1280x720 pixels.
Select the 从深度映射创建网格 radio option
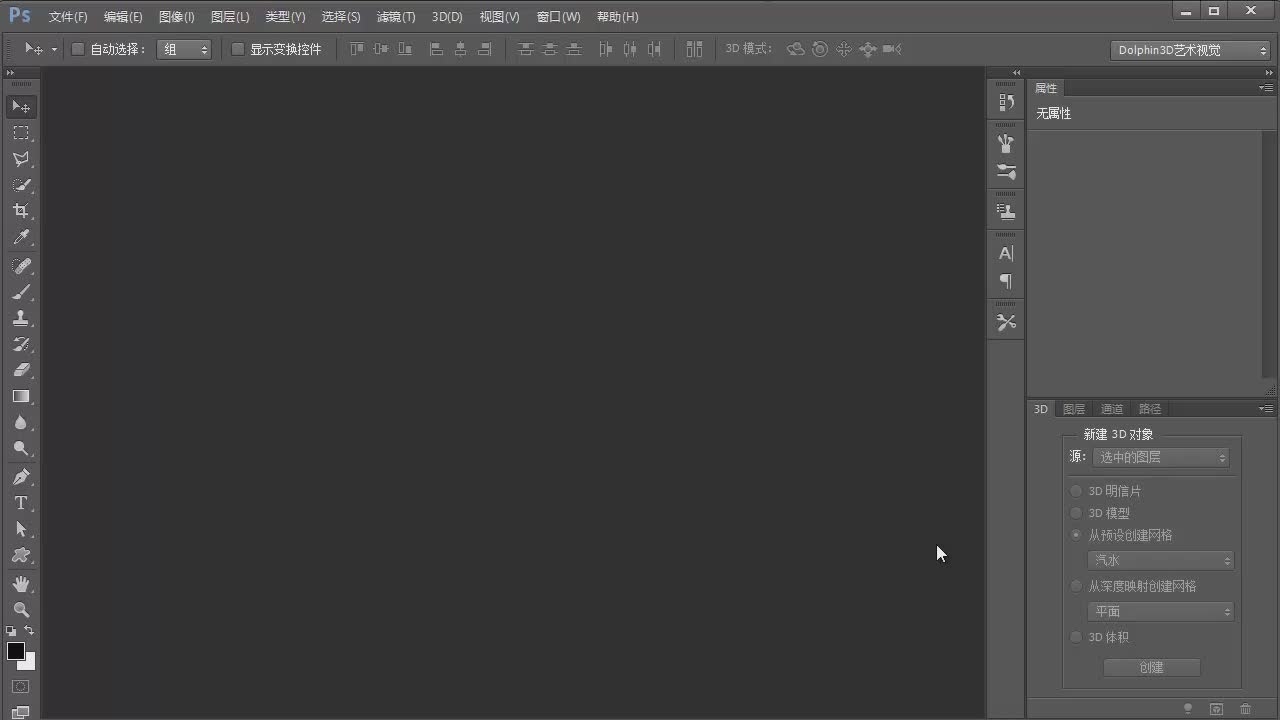click(1076, 586)
